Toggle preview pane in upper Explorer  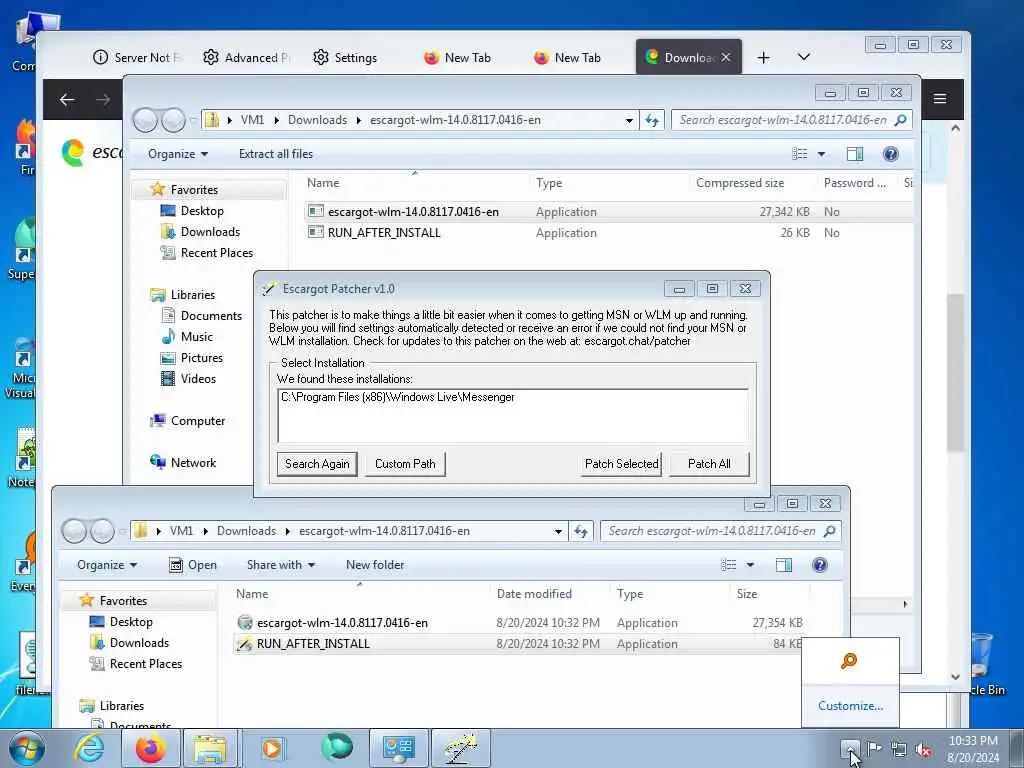pyautogui.click(x=855, y=154)
